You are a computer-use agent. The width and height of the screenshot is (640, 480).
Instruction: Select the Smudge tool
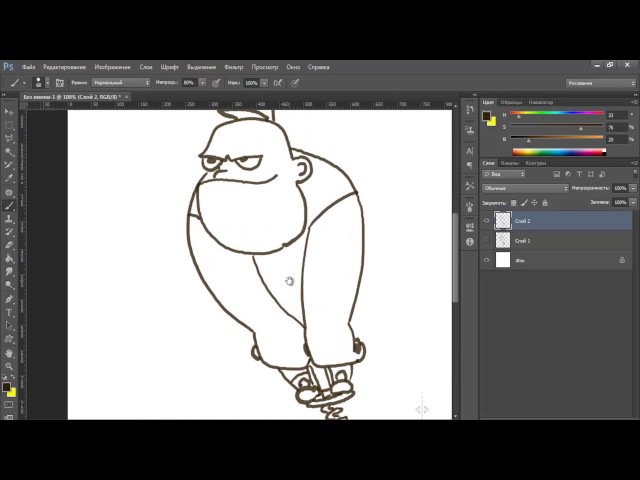[x=9, y=272]
